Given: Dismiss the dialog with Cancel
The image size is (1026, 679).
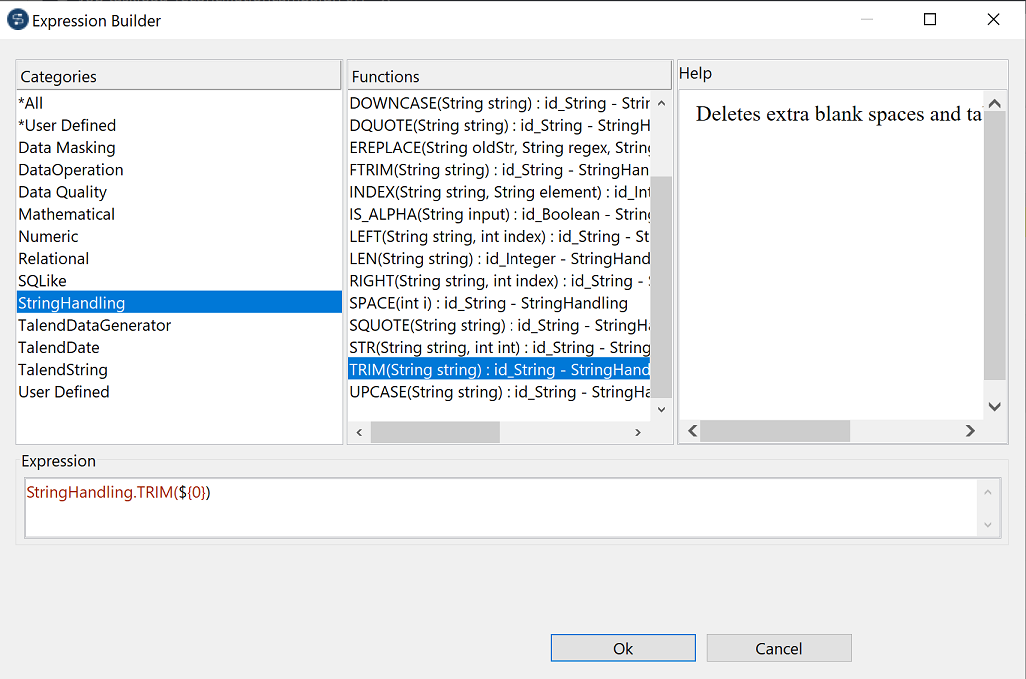Looking at the screenshot, I should click(x=778, y=647).
